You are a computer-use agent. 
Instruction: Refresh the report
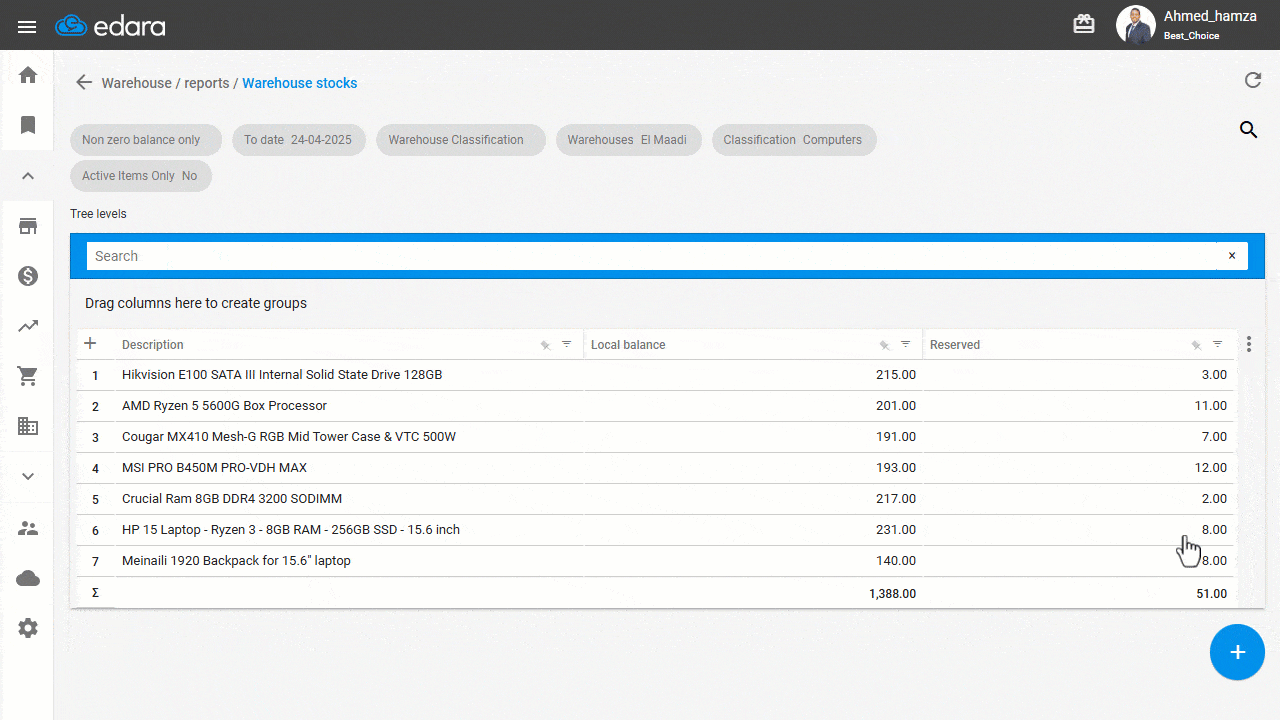(x=1252, y=81)
